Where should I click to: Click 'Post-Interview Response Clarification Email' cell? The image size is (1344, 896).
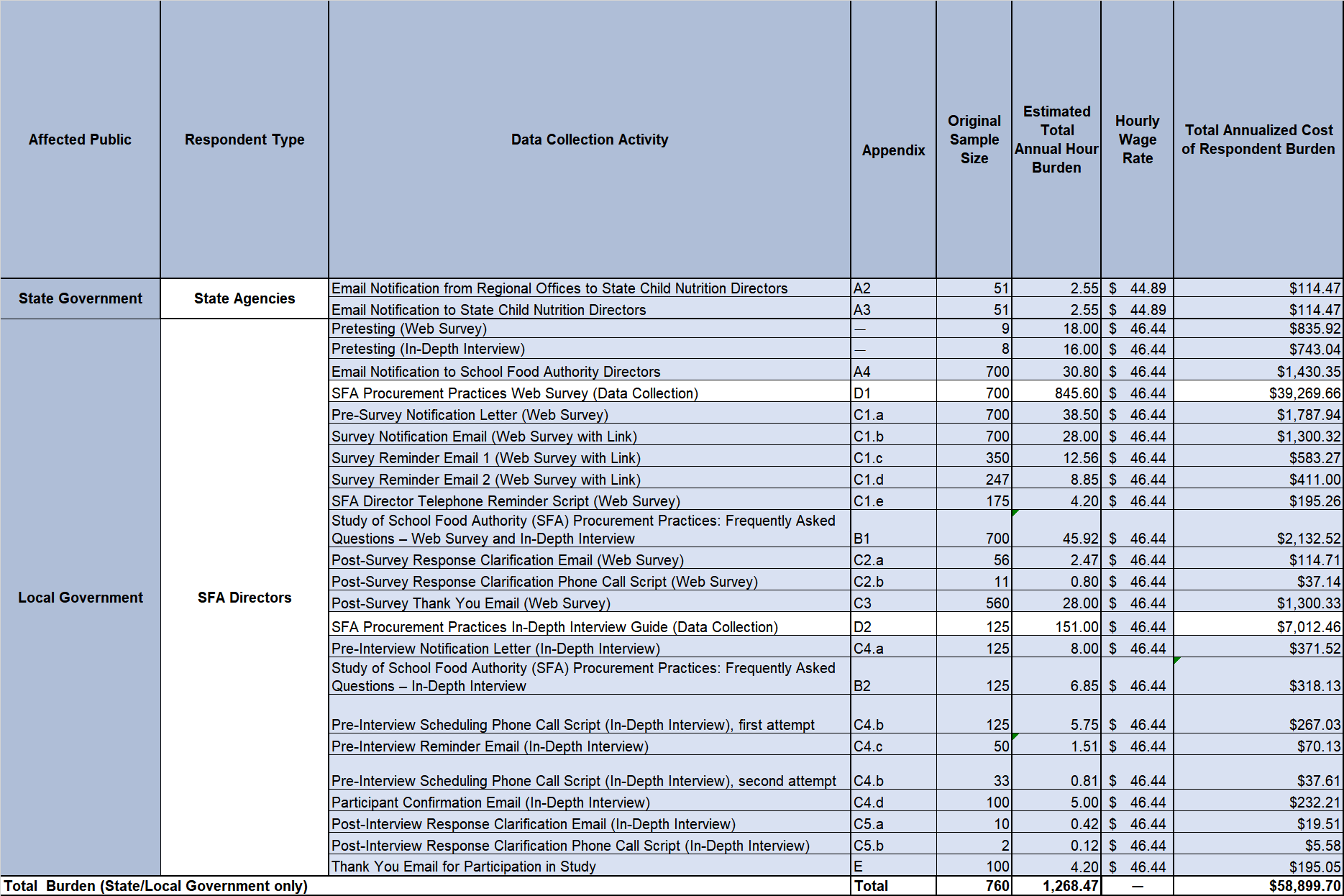[589, 823]
